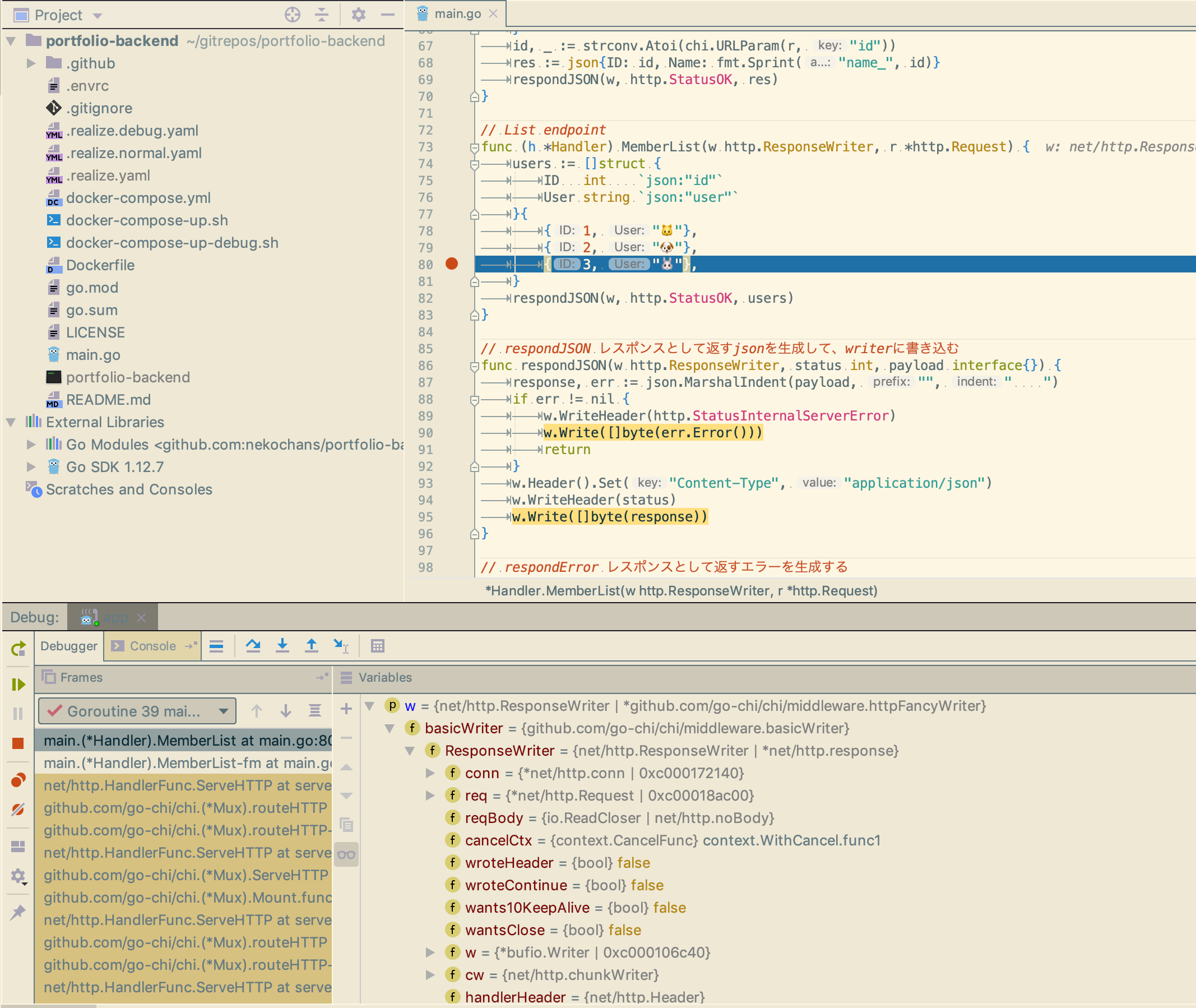Click the Step Out debugger icon
This screenshot has width=1196, height=1008.
(311, 646)
